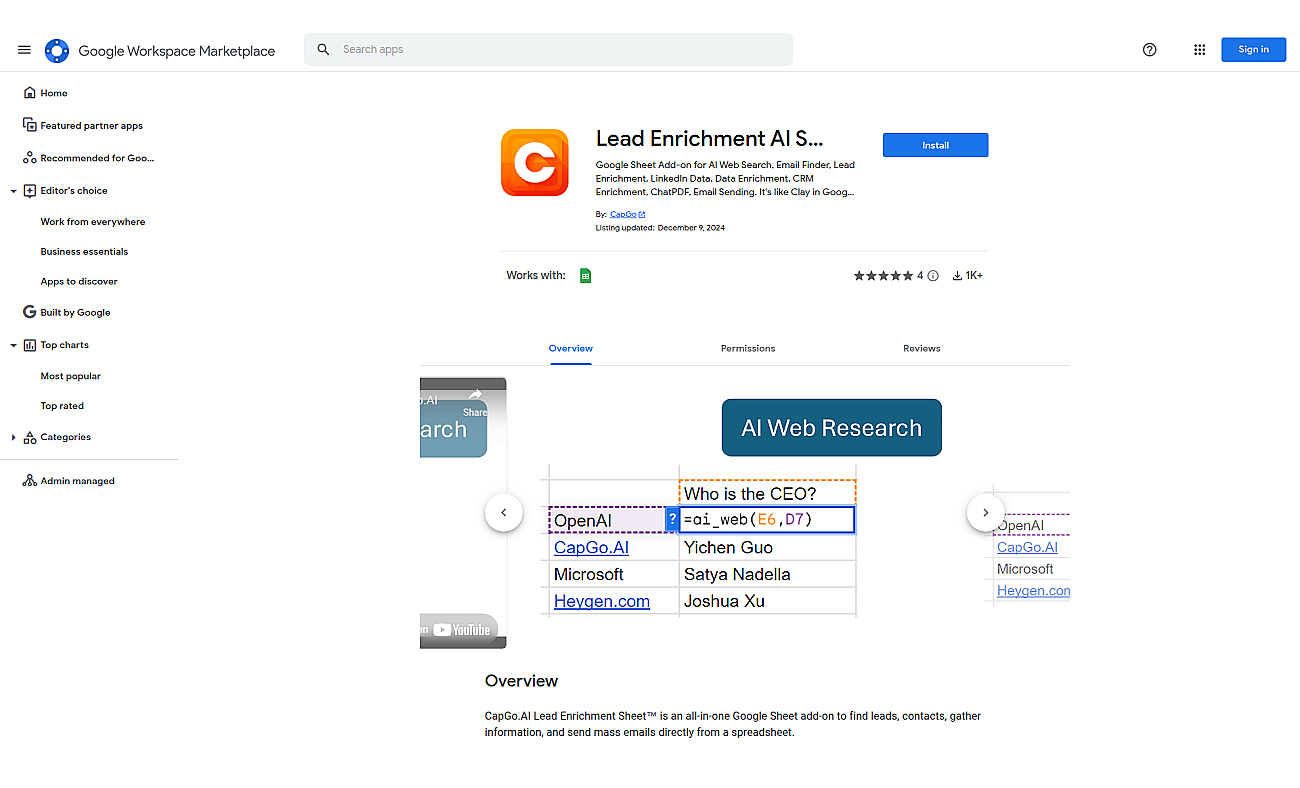Click the Categories shapes icon
The width and height of the screenshot is (1300, 788).
click(x=30, y=437)
